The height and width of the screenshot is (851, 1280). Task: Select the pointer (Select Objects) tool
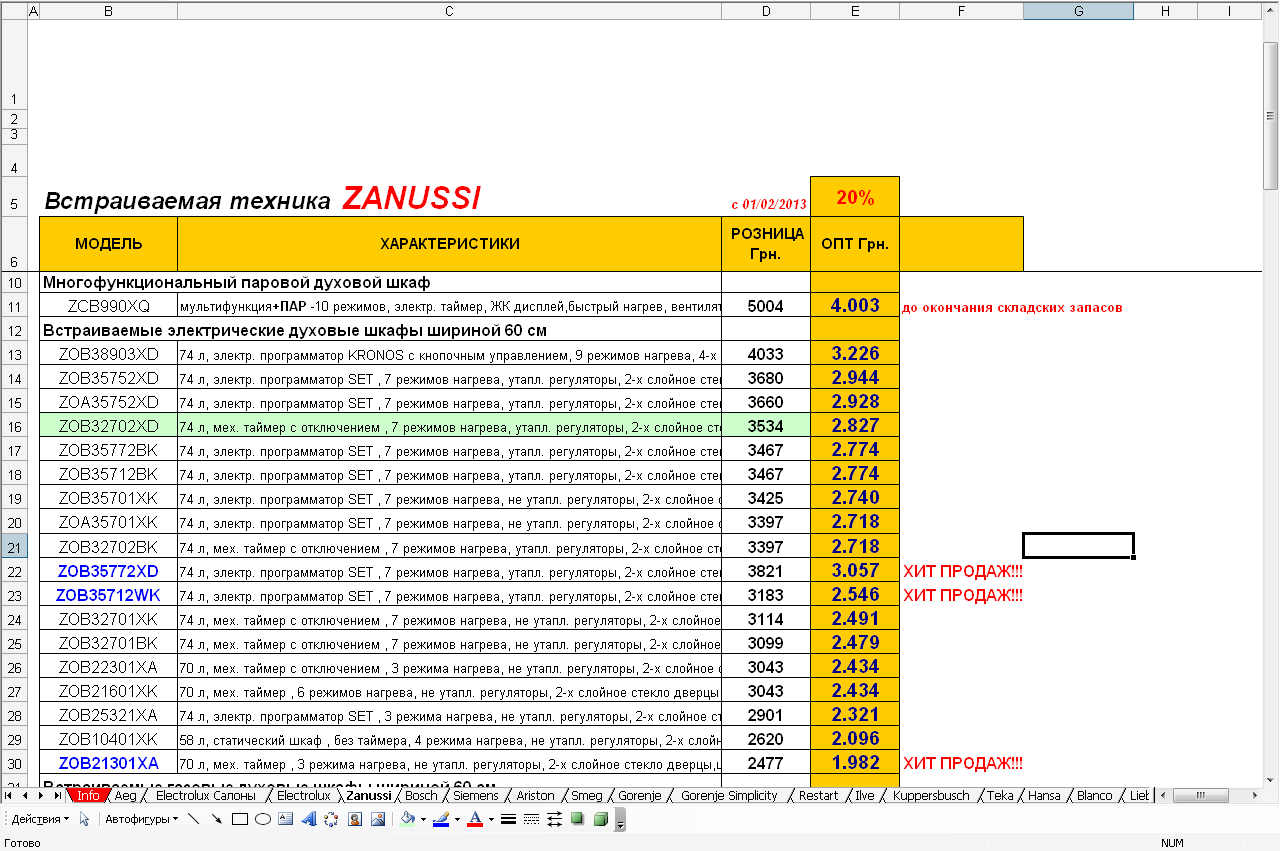85,819
